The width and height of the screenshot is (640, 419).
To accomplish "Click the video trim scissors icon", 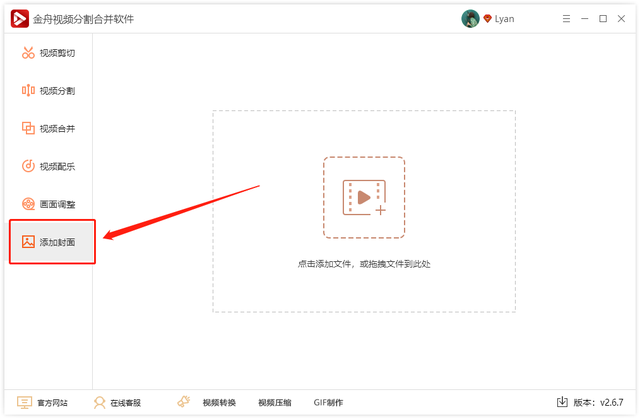I will (28, 53).
